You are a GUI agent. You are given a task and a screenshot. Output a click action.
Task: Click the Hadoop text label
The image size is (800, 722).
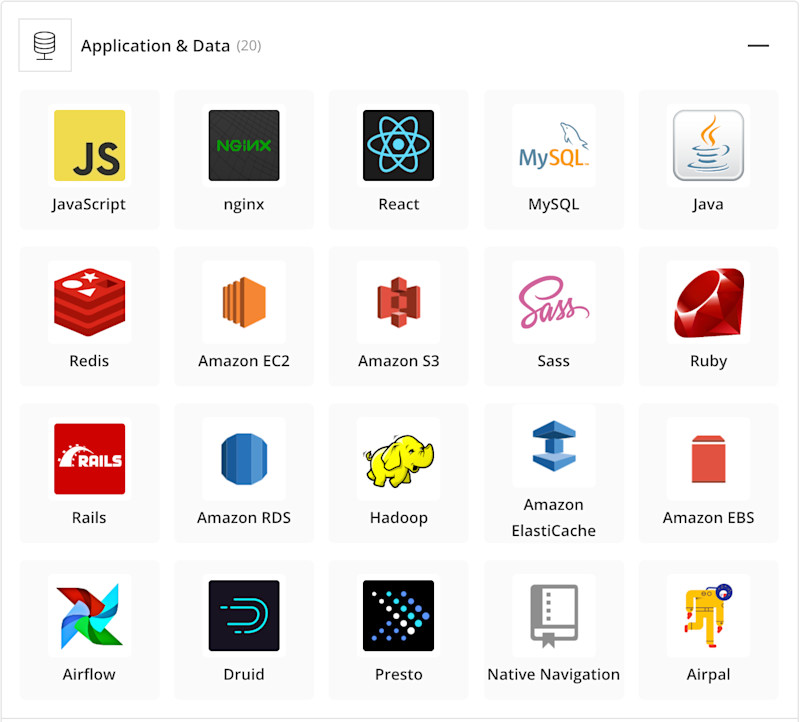click(398, 518)
